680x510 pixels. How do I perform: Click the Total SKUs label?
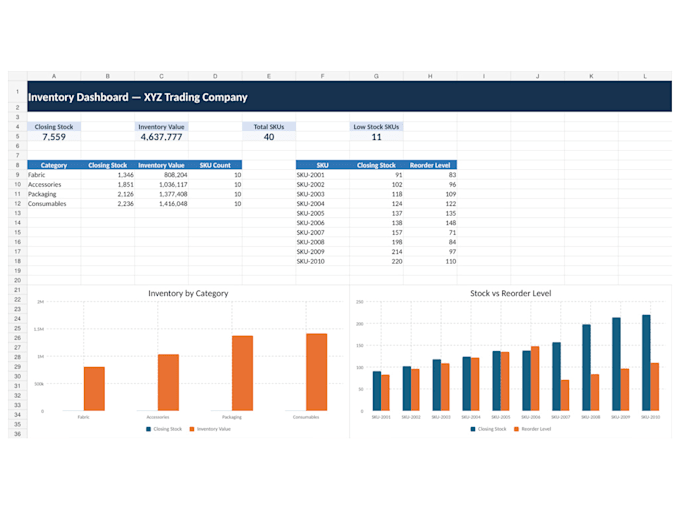pyautogui.click(x=269, y=127)
